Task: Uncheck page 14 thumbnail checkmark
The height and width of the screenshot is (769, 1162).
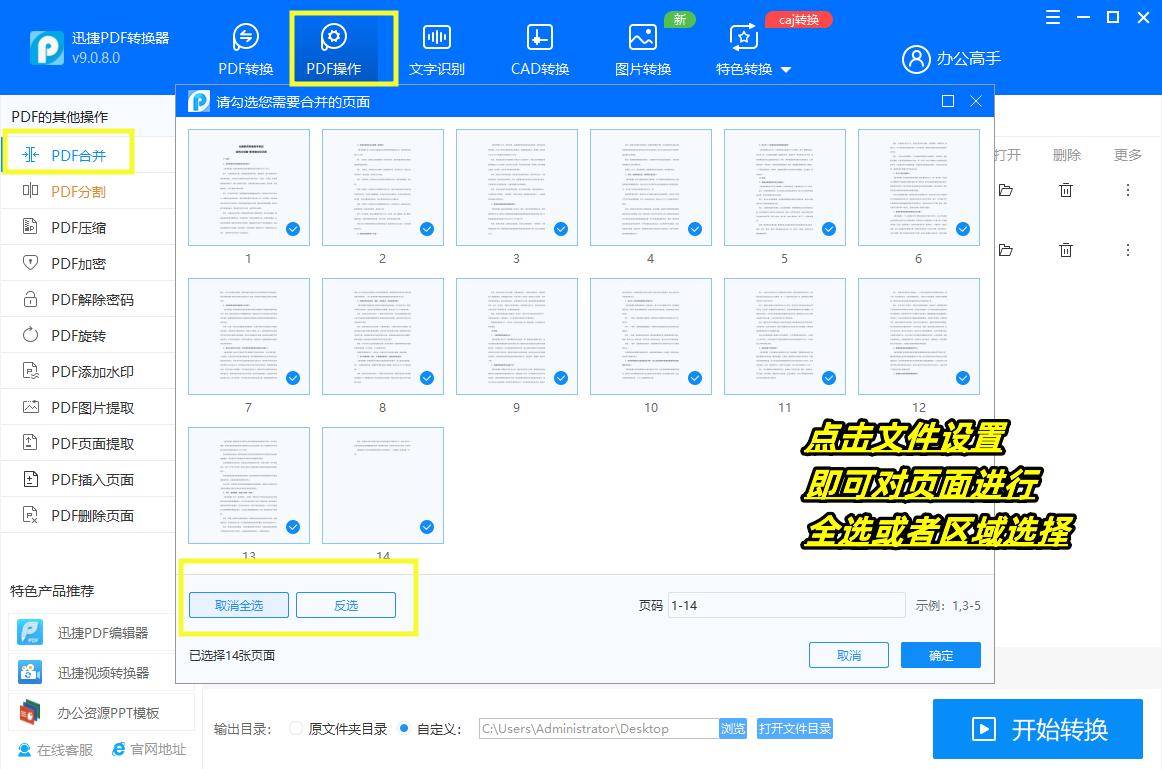Action: pyautogui.click(x=427, y=527)
